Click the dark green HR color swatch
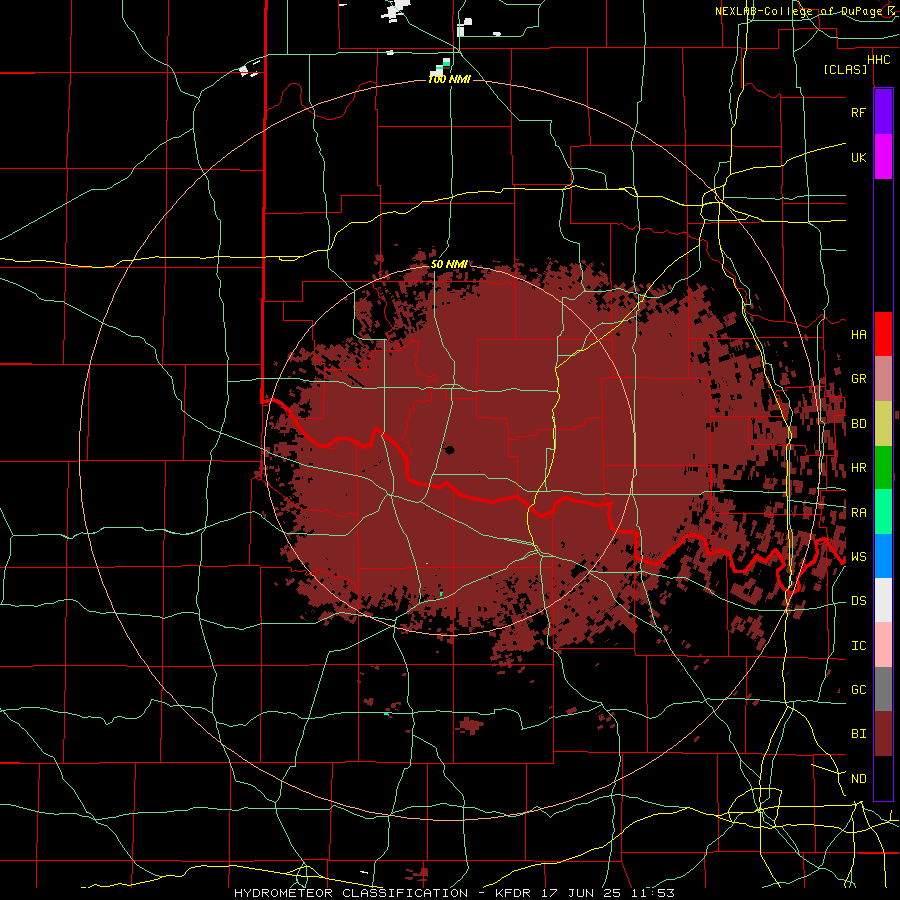This screenshot has width=900, height=900. coord(883,468)
